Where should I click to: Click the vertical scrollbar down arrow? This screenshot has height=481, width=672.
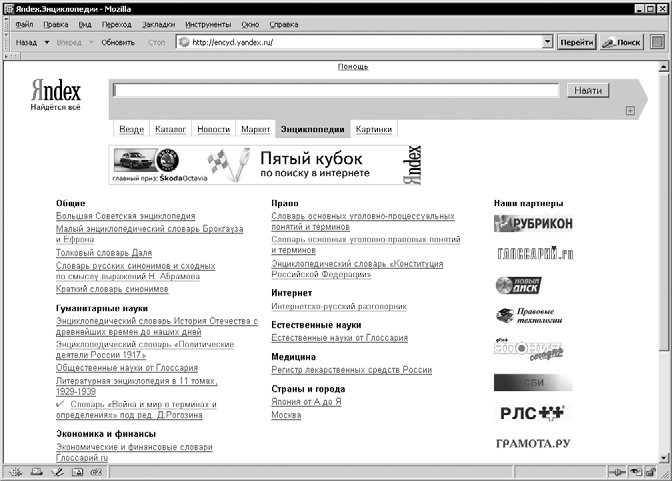(x=663, y=457)
